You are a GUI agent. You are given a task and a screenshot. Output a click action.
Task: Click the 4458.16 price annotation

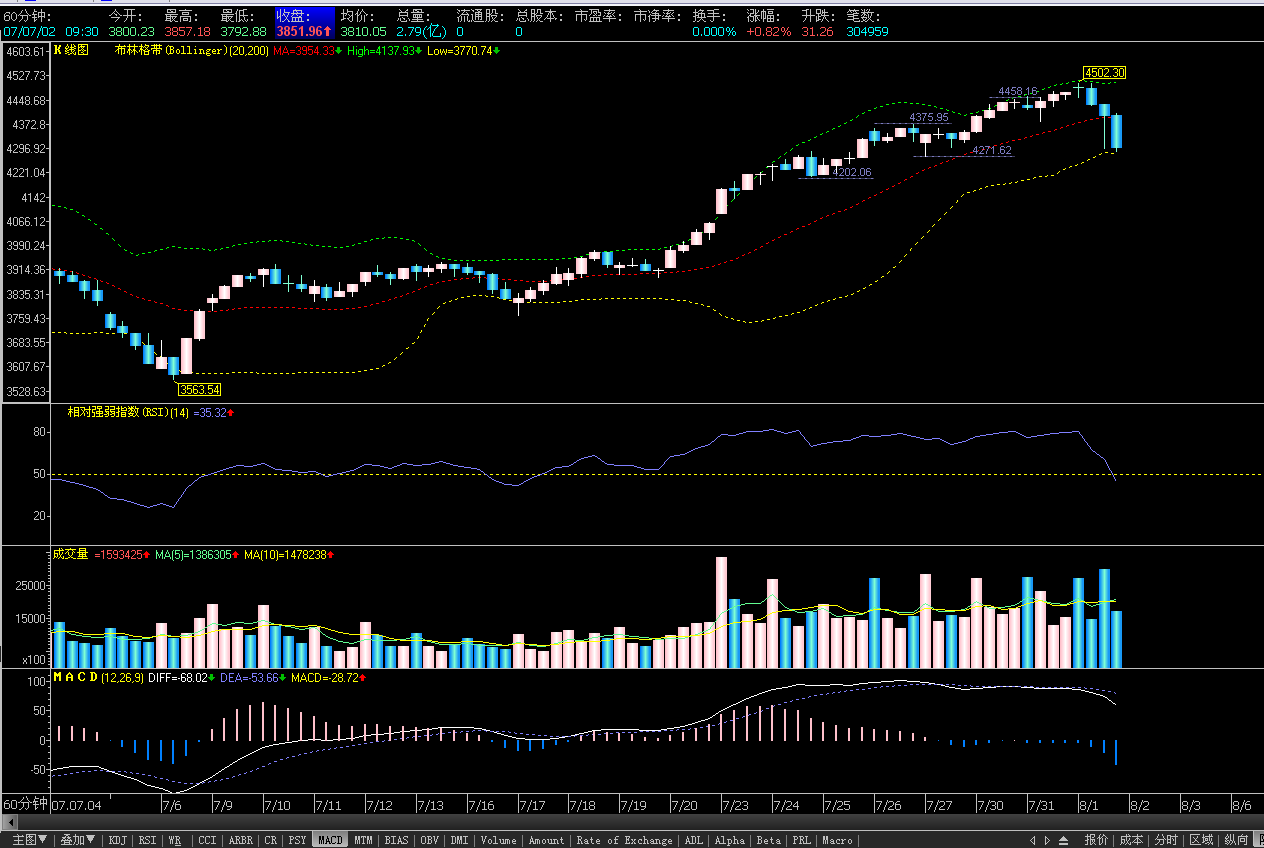1017,91
